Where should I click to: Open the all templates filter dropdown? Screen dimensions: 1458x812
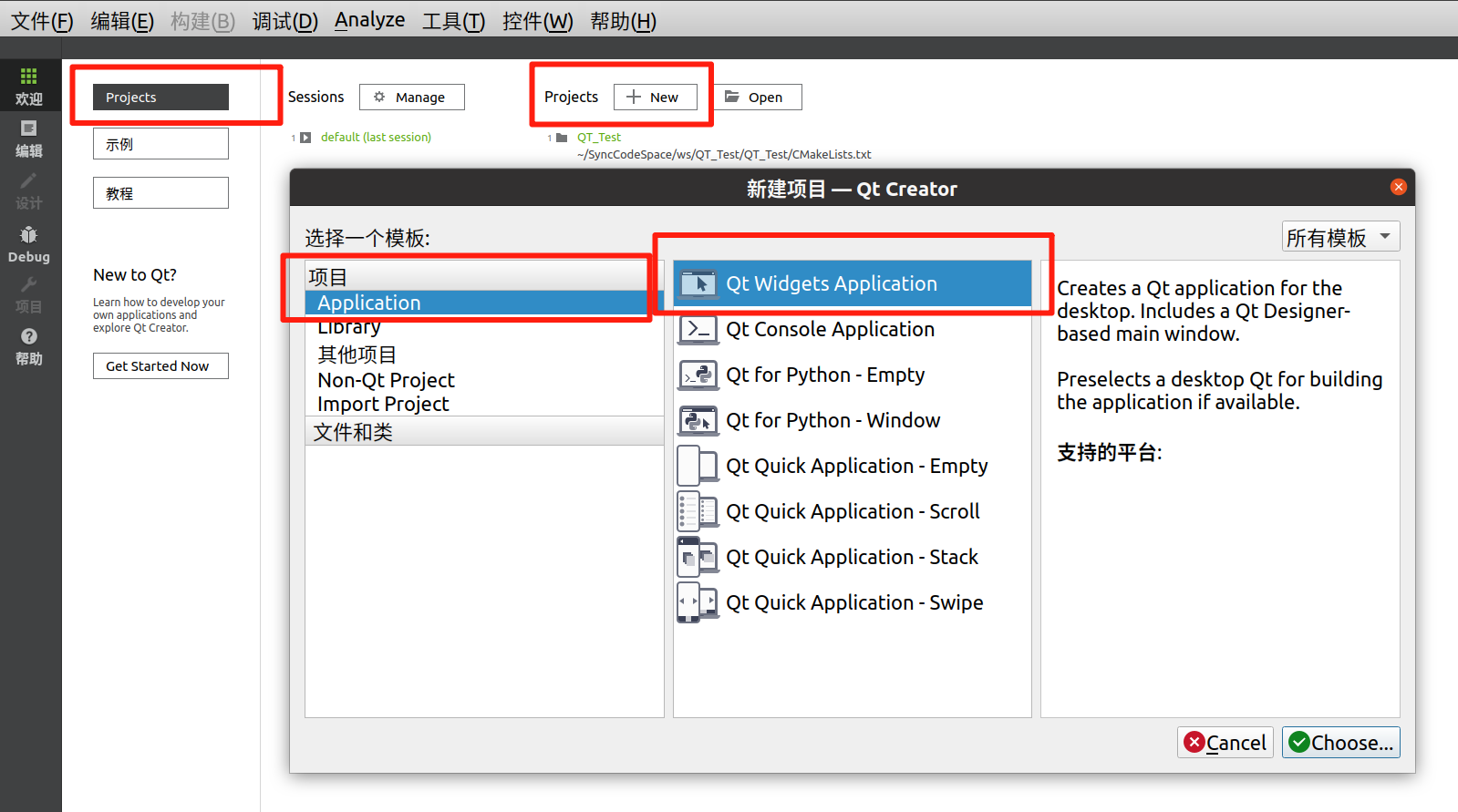tap(1339, 237)
